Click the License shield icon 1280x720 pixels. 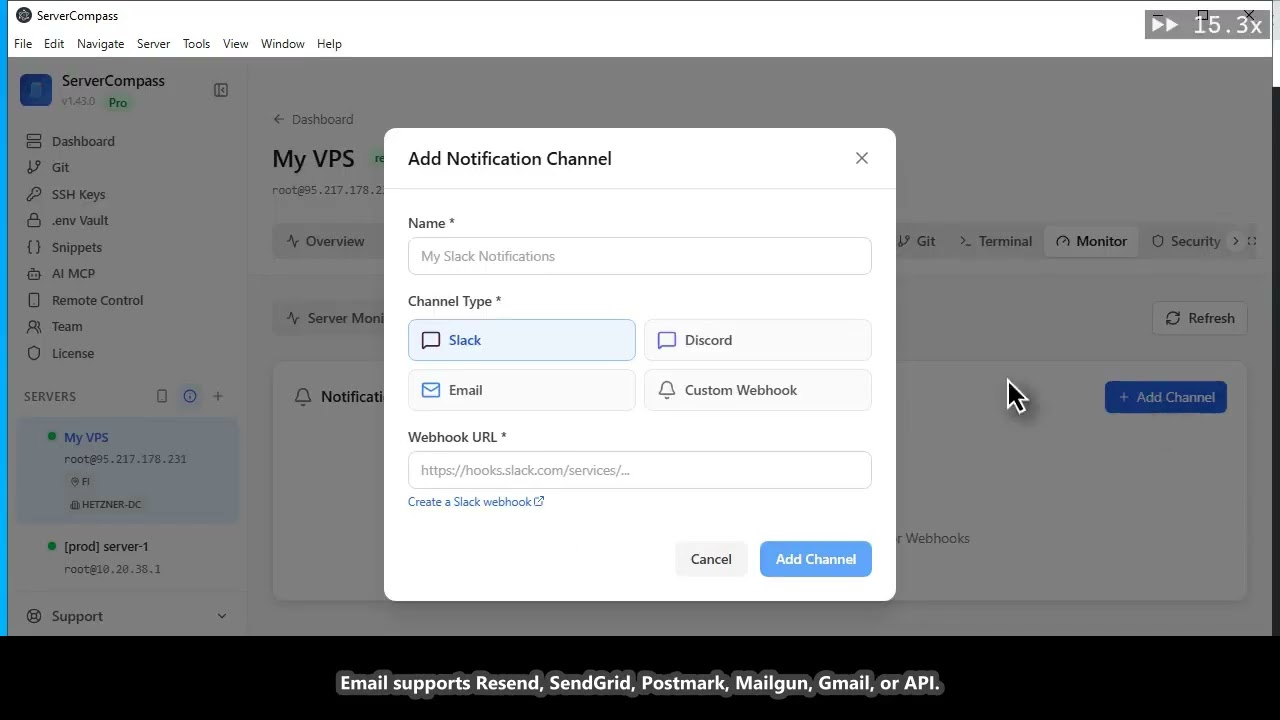pos(34,353)
